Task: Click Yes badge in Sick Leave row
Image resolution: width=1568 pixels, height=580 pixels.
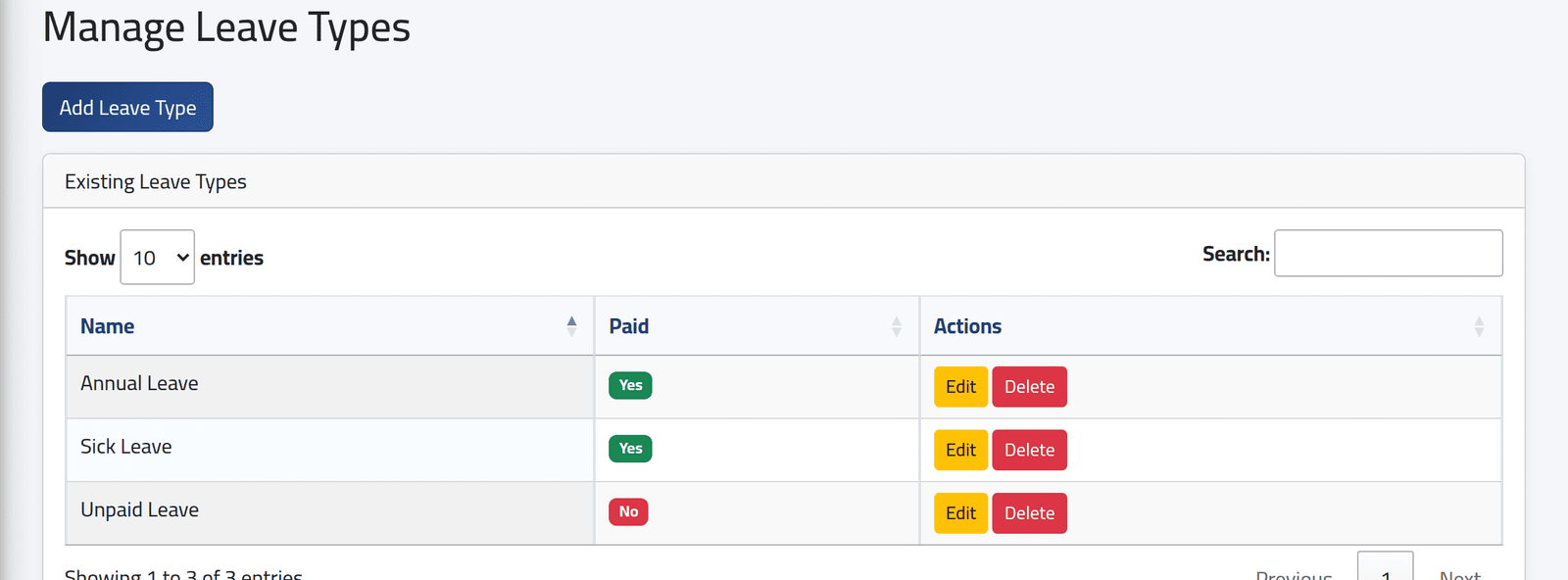Action: (x=630, y=449)
